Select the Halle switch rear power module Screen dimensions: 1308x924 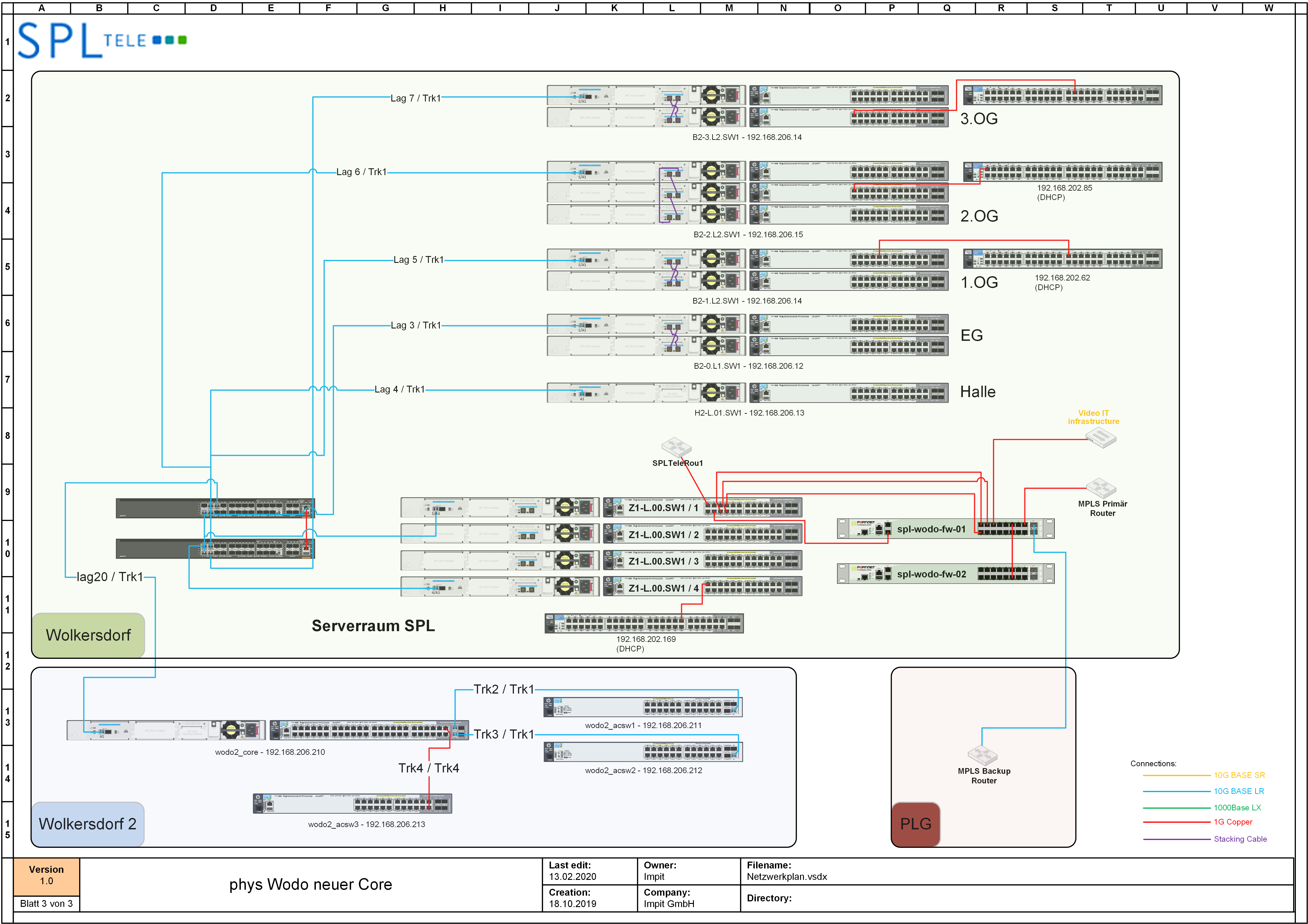(647, 392)
